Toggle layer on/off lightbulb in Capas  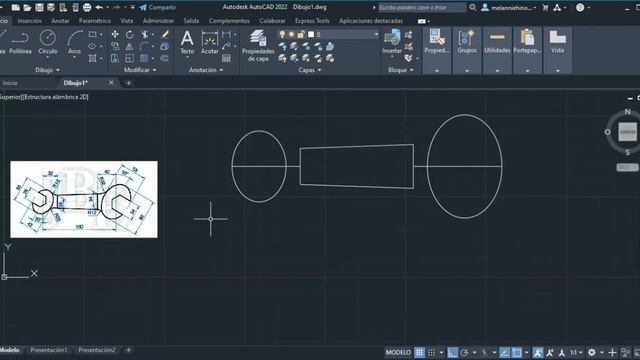tap(282, 35)
